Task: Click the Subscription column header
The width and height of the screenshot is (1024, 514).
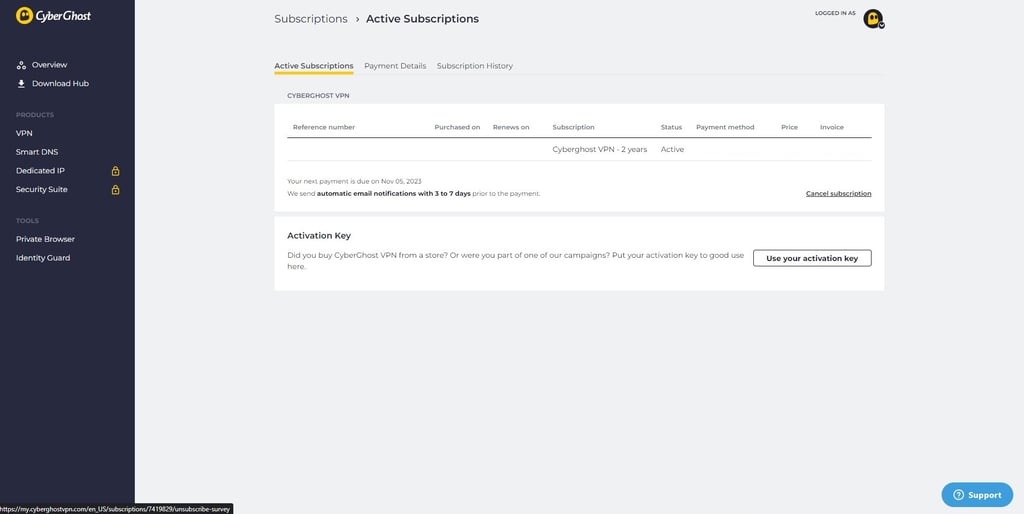Action: tap(573, 127)
